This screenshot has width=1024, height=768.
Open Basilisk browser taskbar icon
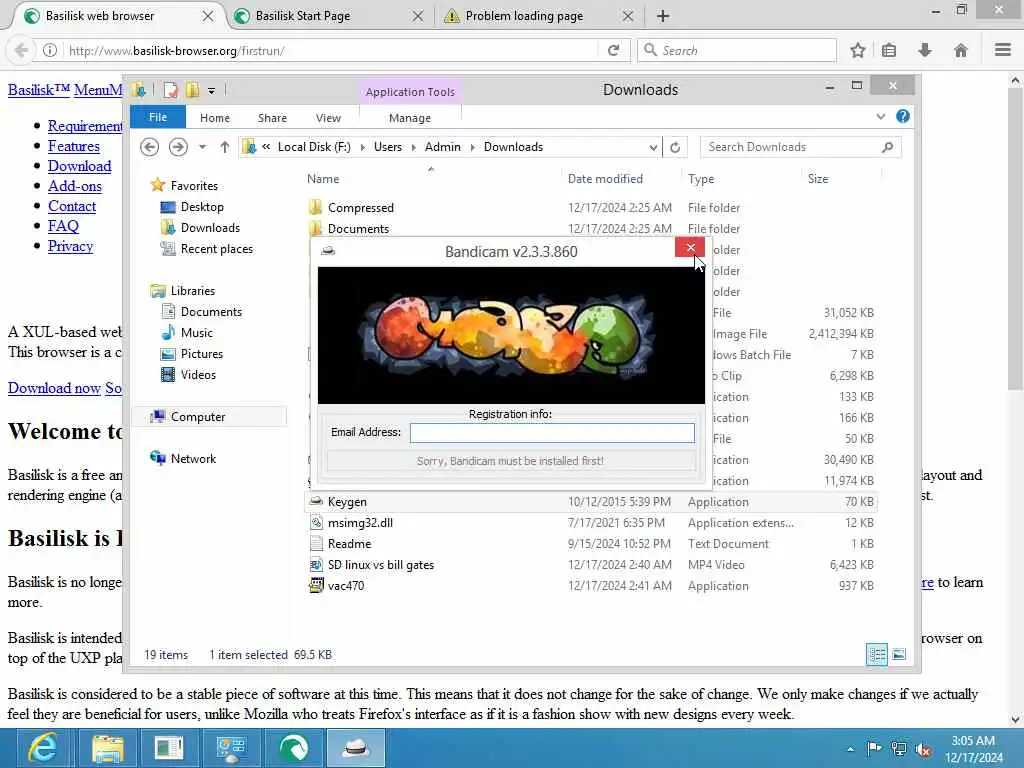pos(294,748)
